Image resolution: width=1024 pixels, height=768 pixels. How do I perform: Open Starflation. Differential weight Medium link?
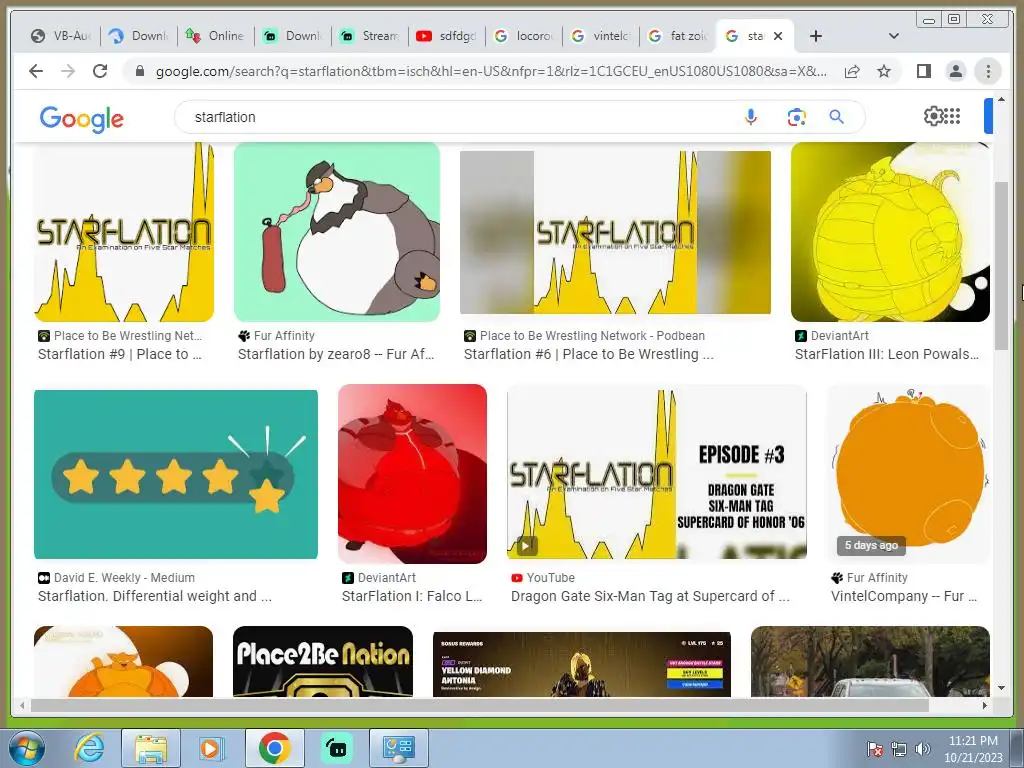tap(155, 596)
